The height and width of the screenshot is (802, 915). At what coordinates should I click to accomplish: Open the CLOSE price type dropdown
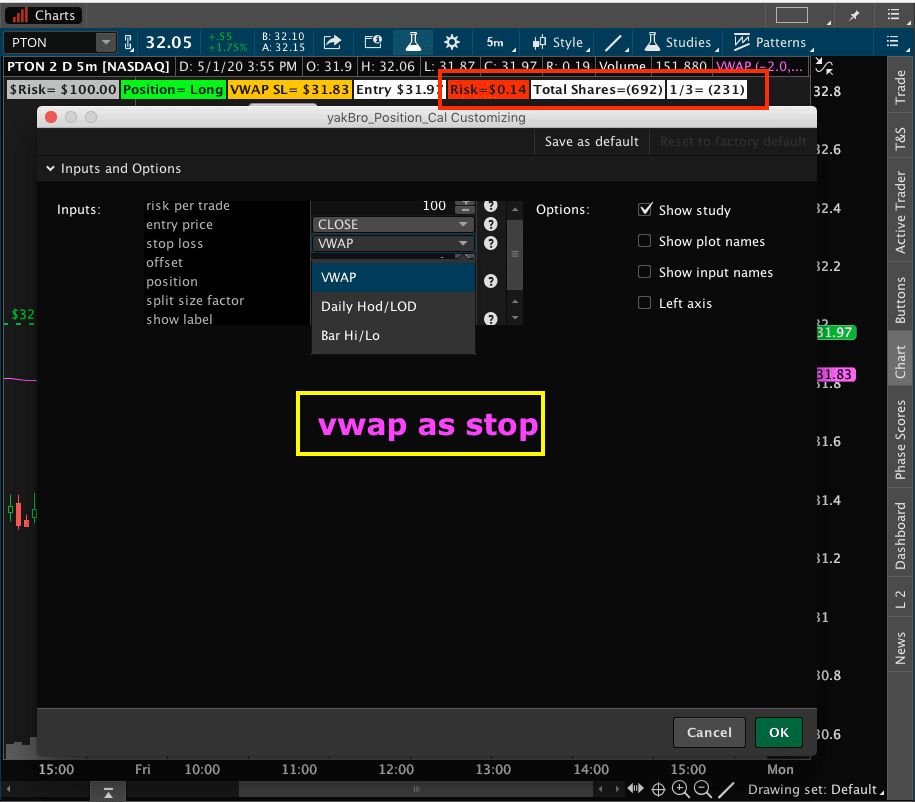(x=393, y=224)
